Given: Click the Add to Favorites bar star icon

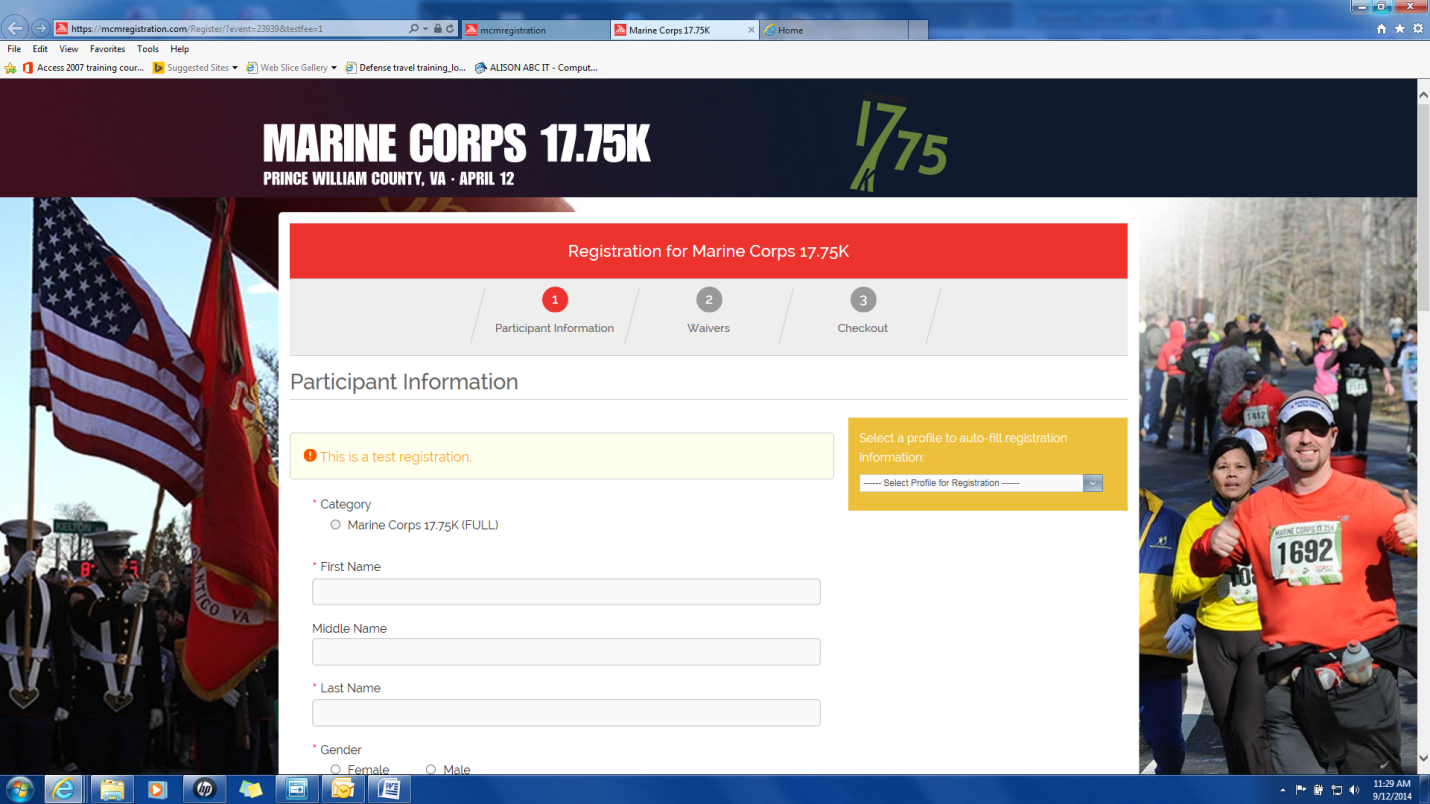Looking at the screenshot, I should tap(11, 68).
